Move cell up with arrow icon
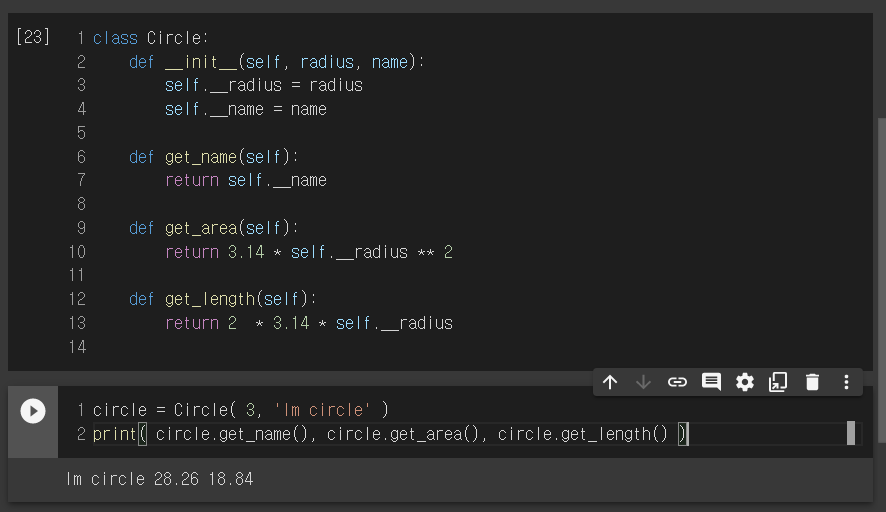The width and height of the screenshot is (886, 512). click(610, 383)
